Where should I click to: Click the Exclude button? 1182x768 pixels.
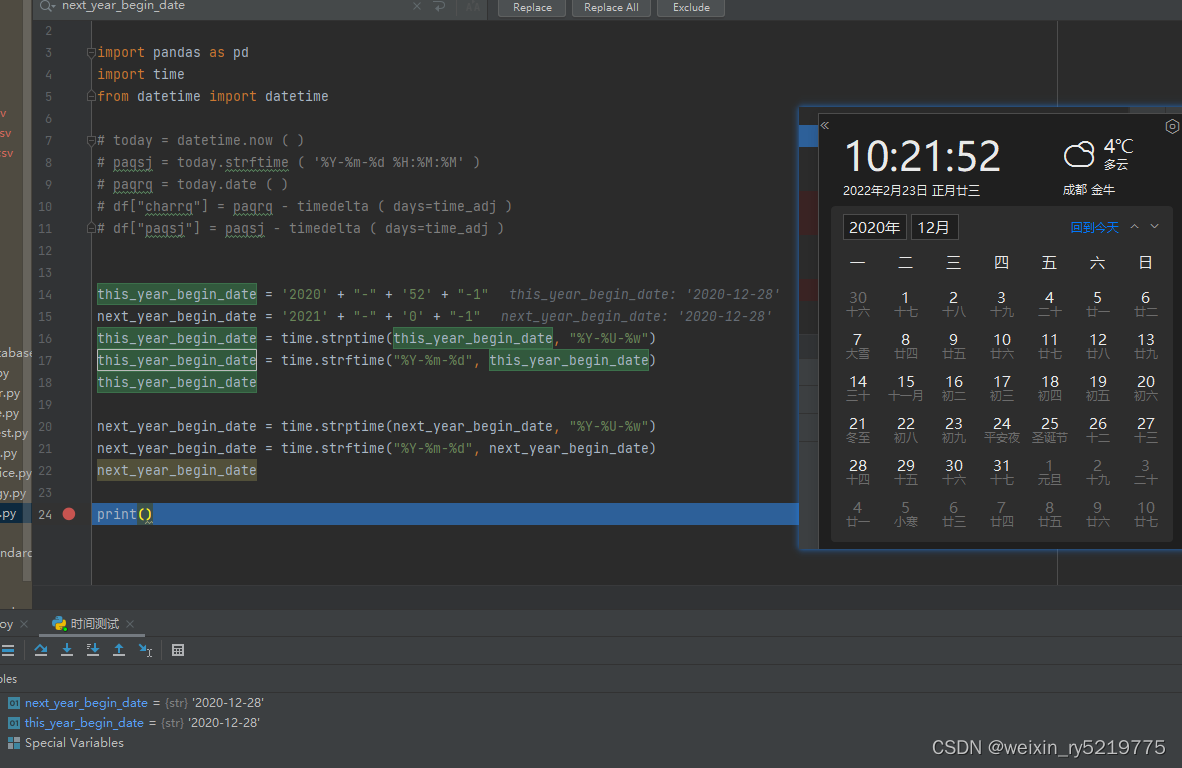[691, 8]
